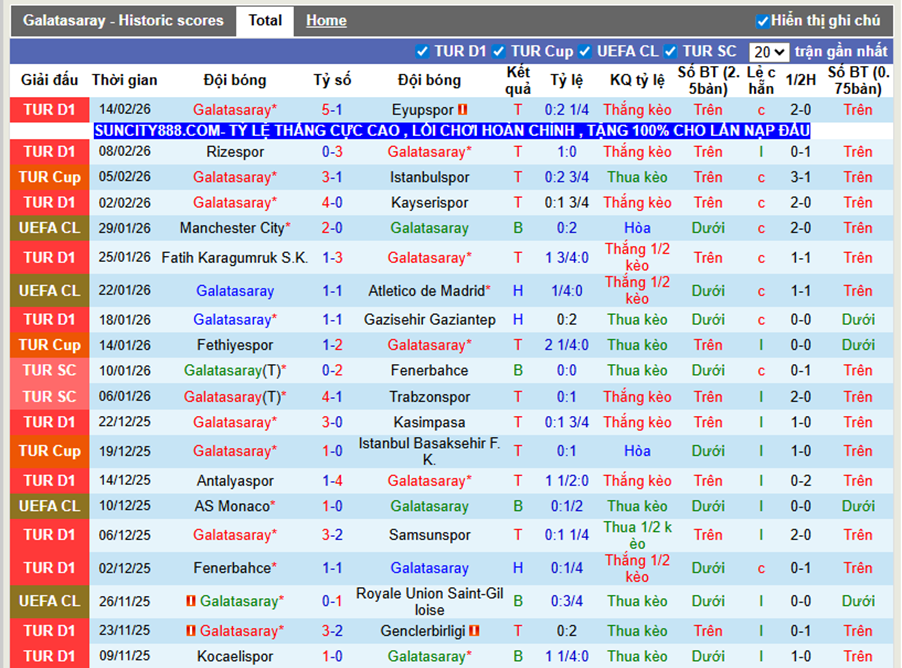902x668 pixels.
Task: Click the Fenerbahce team on 10/01/26
Action: click(x=429, y=370)
